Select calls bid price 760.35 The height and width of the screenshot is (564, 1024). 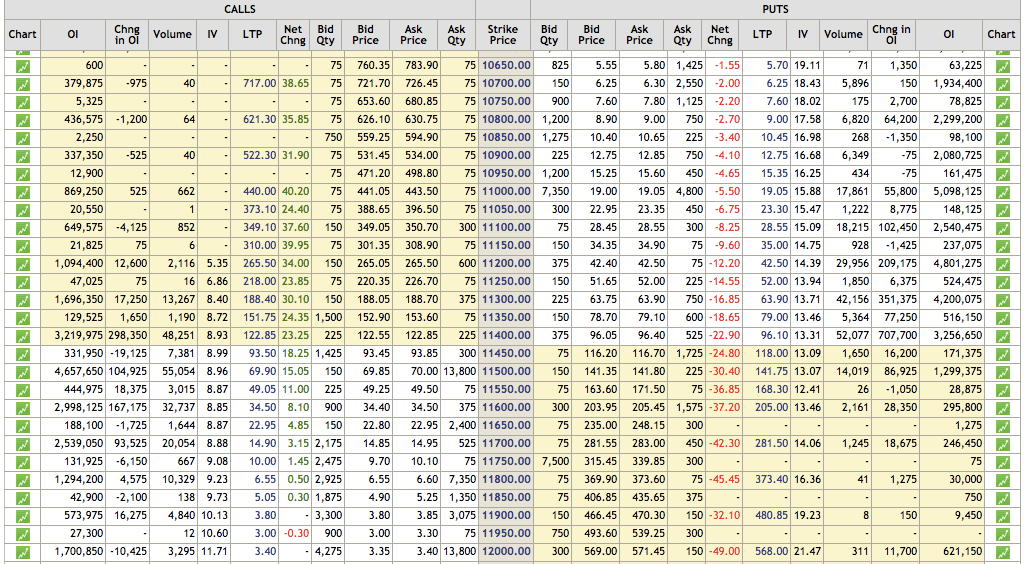point(373,65)
